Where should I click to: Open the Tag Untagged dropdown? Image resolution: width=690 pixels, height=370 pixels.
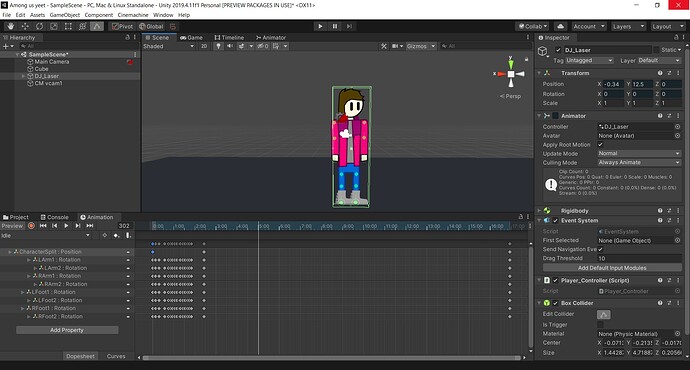click(x=589, y=60)
